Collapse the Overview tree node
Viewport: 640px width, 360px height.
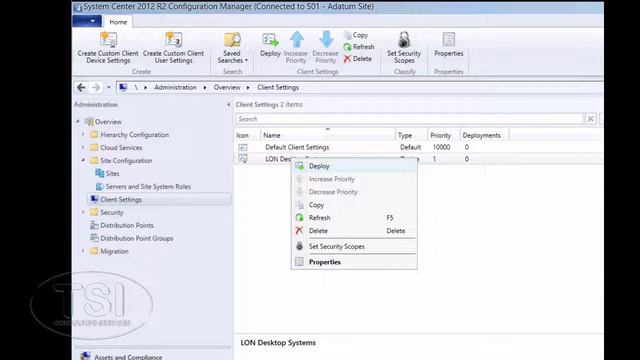point(78,121)
